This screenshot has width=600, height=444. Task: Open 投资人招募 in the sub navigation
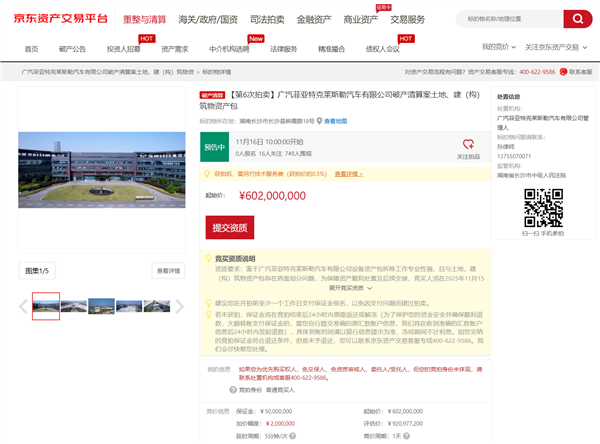click(124, 48)
